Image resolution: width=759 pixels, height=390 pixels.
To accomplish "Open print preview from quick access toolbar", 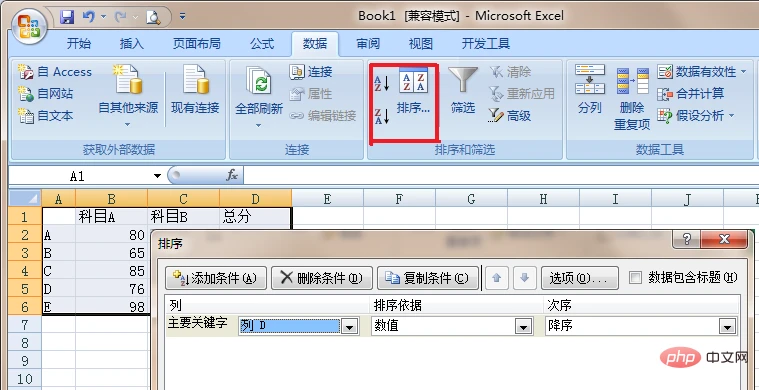I will pyautogui.click(x=153, y=17).
